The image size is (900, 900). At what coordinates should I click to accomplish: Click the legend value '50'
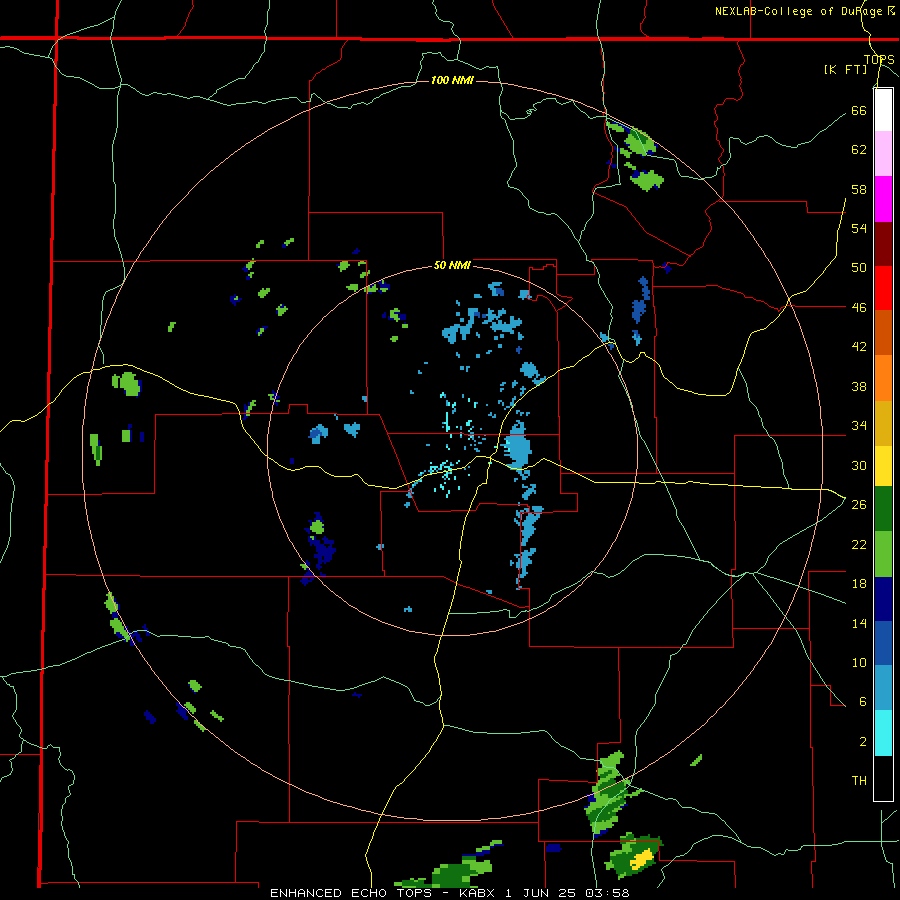tap(859, 268)
